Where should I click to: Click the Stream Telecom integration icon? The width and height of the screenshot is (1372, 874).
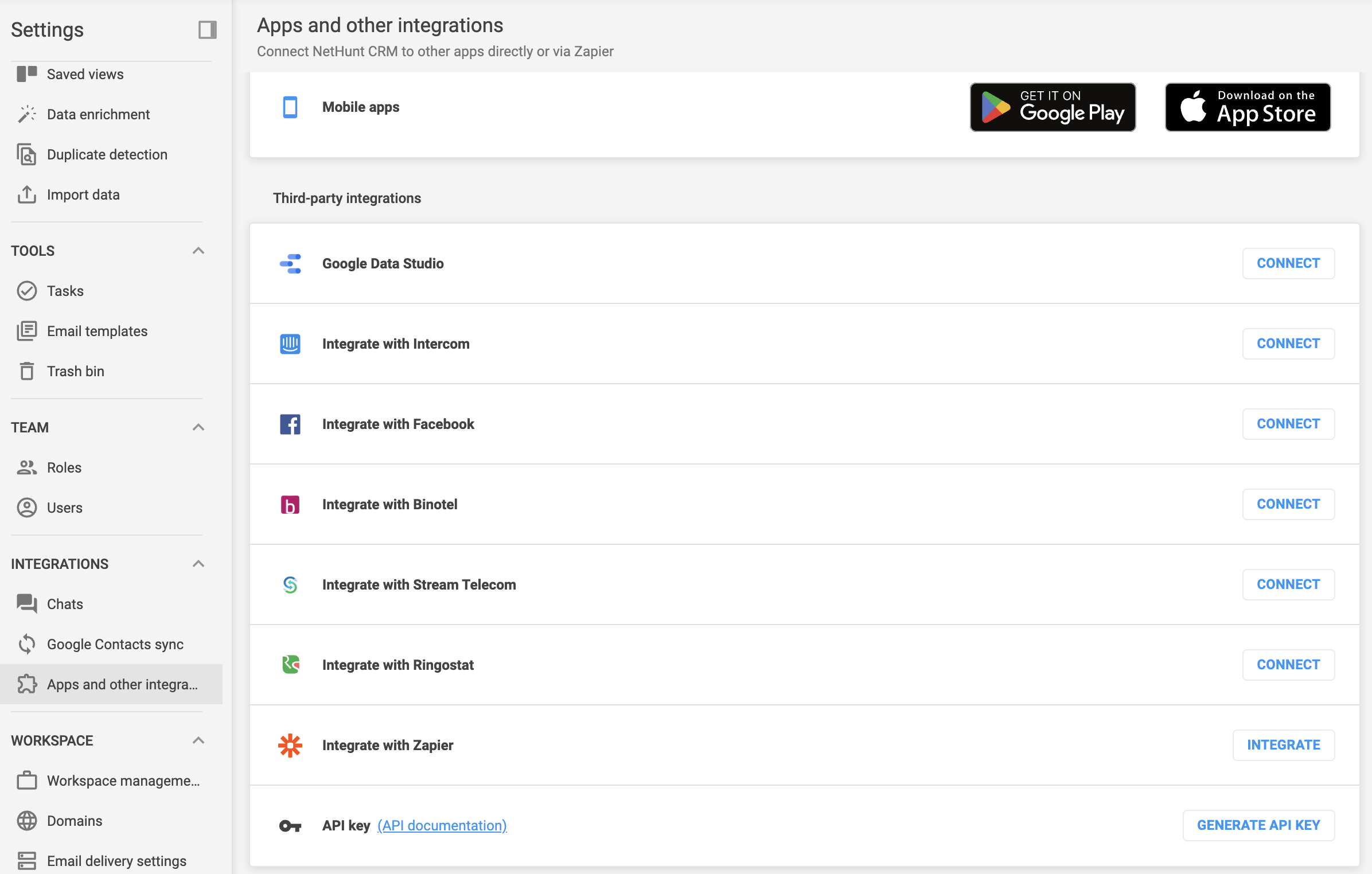coord(290,584)
